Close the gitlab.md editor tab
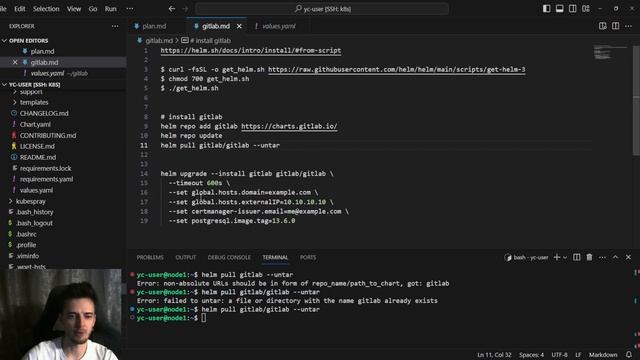This screenshot has height=360, width=640. 239,26
